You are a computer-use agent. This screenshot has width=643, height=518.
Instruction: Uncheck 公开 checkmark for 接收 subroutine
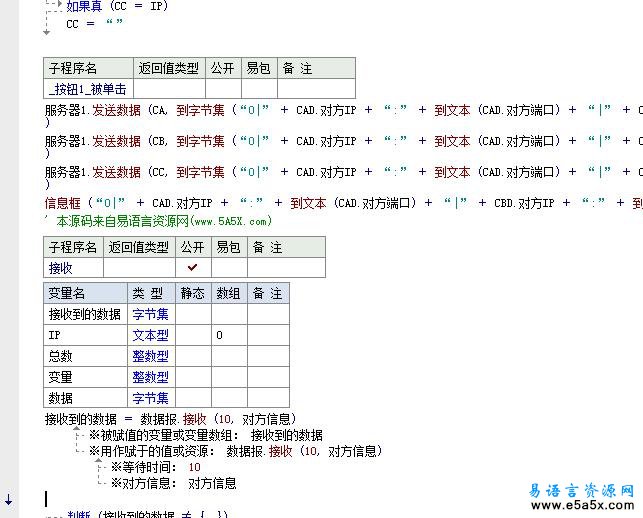coord(193,267)
